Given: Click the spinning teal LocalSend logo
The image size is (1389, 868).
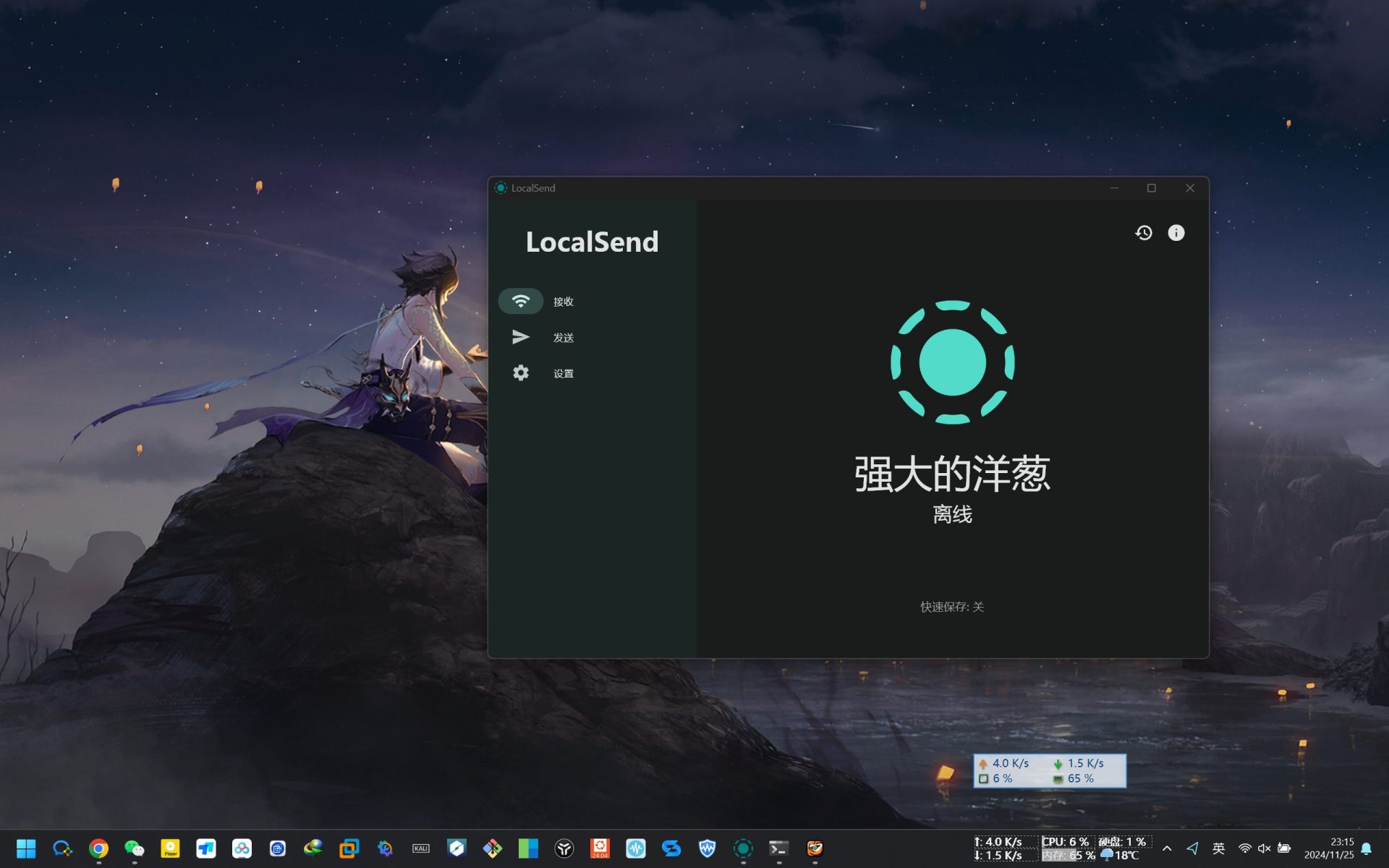Looking at the screenshot, I should tap(952, 362).
